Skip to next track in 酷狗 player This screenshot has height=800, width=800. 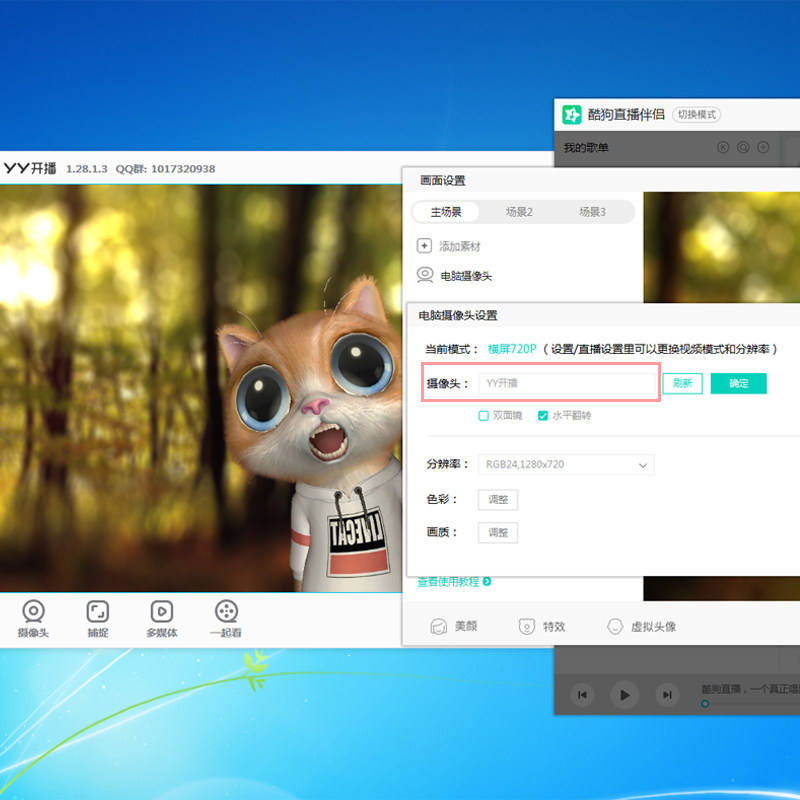(667, 694)
